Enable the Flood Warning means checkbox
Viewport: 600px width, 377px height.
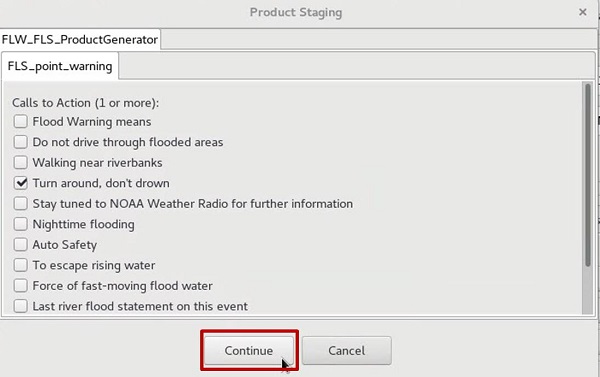(x=21, y=122)
